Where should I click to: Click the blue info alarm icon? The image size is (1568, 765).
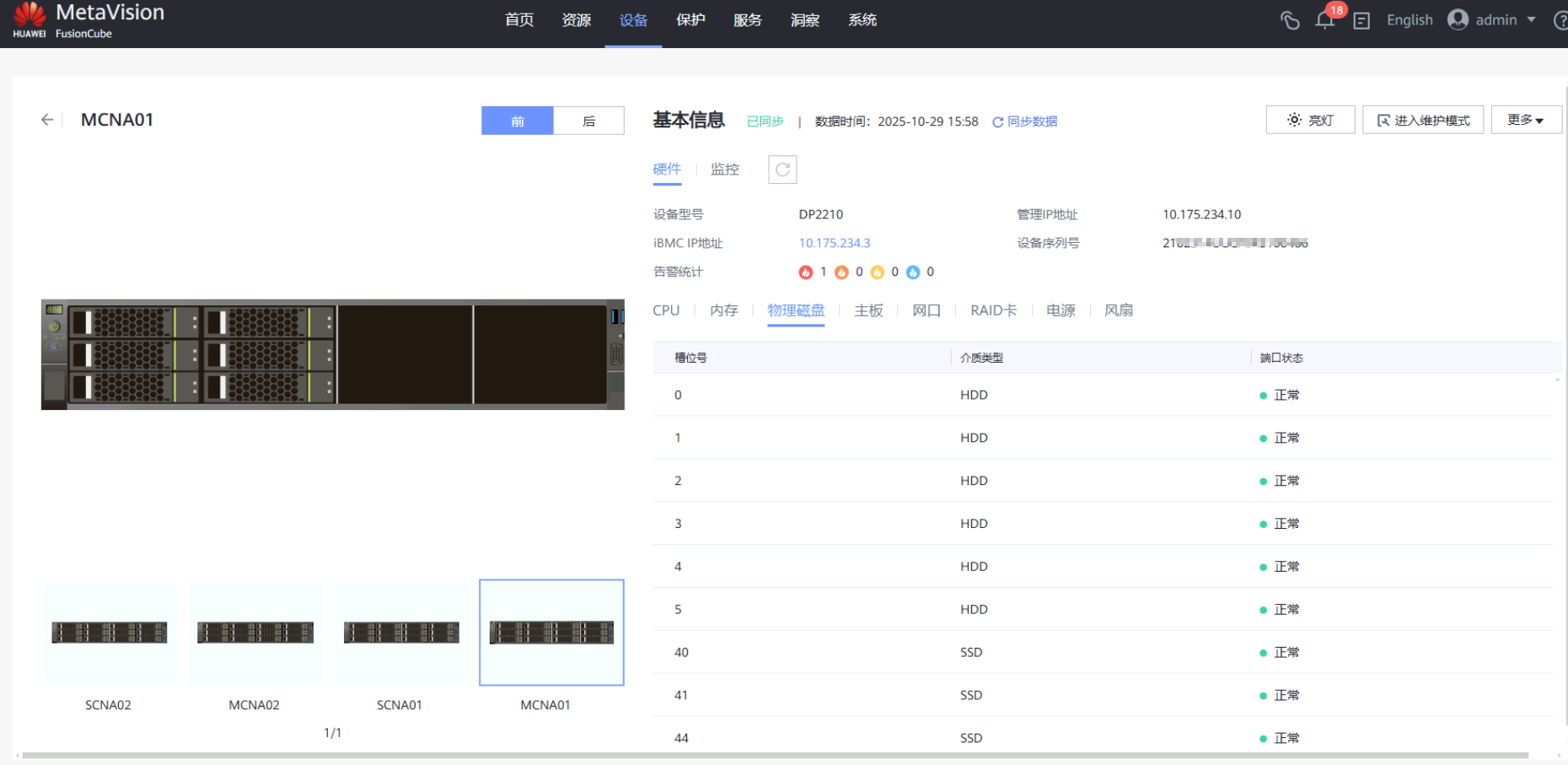click(912, 272)
